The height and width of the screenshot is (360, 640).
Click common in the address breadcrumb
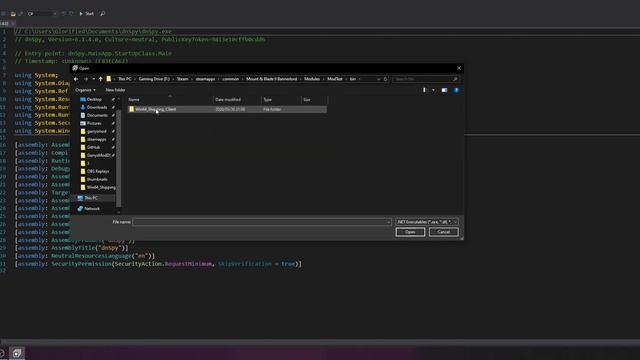(231, 79)
